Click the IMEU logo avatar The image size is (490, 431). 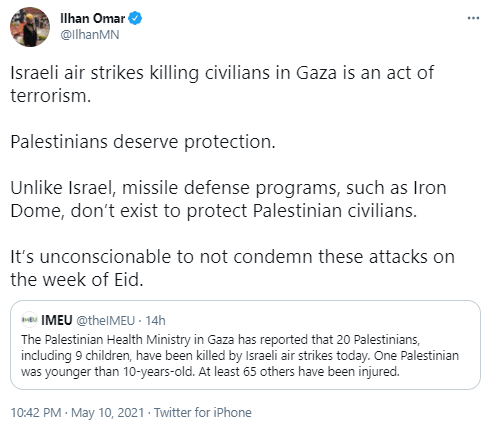pyautogui.click(x=29, y=320)
